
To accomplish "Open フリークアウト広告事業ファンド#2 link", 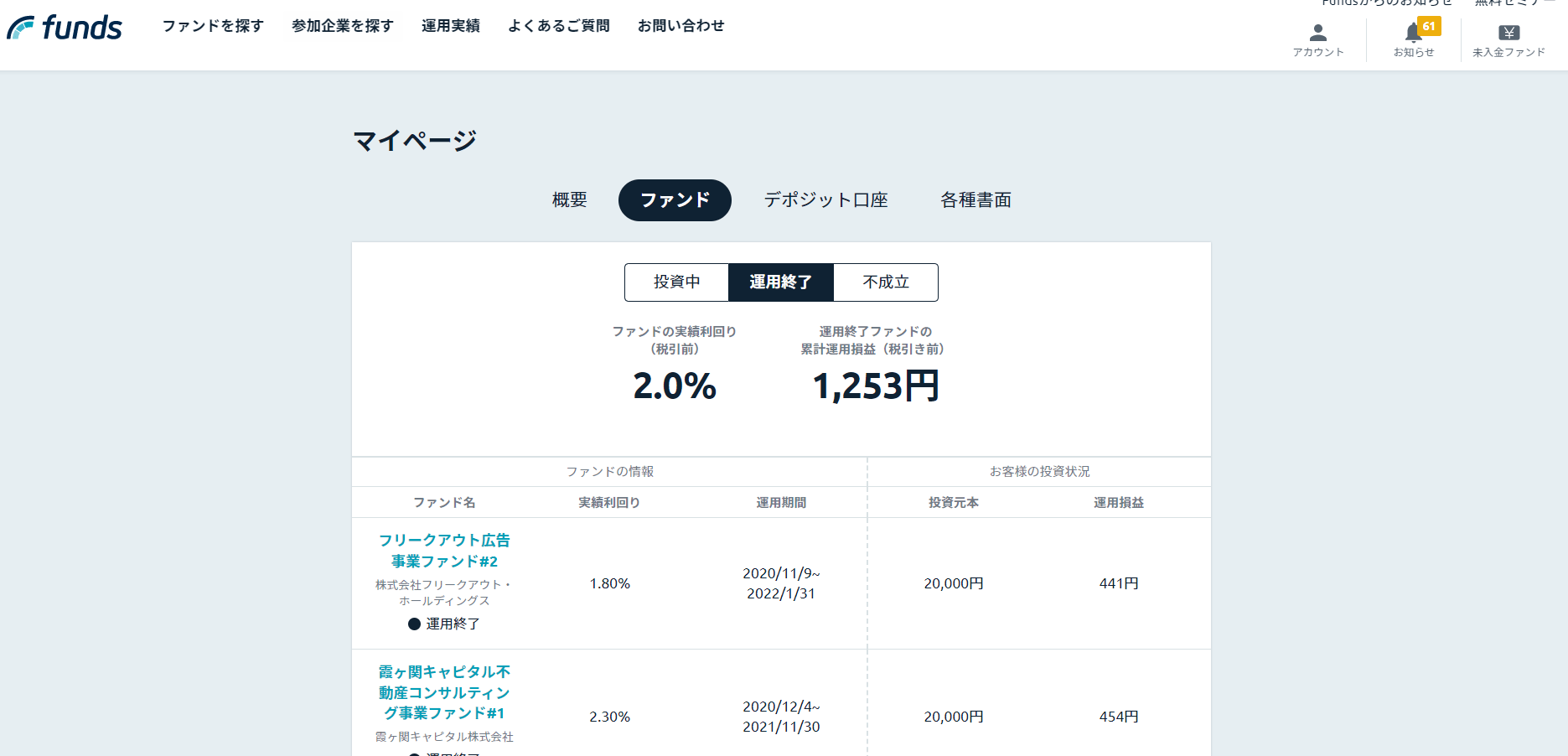I will coord(444,551).
